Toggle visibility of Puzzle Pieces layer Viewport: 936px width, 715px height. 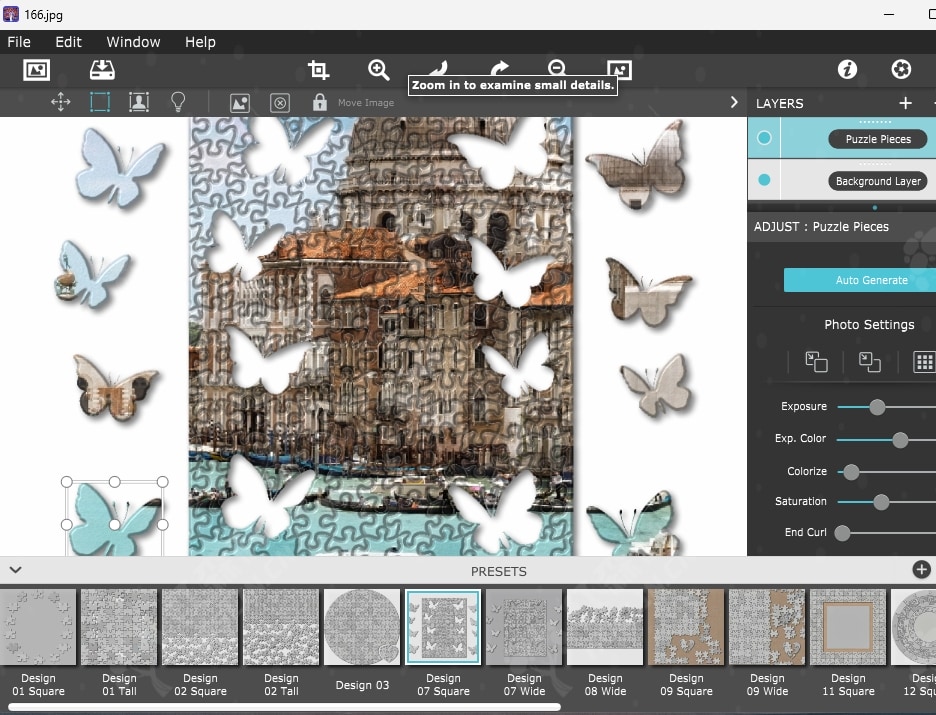click(x=765, y=138)
